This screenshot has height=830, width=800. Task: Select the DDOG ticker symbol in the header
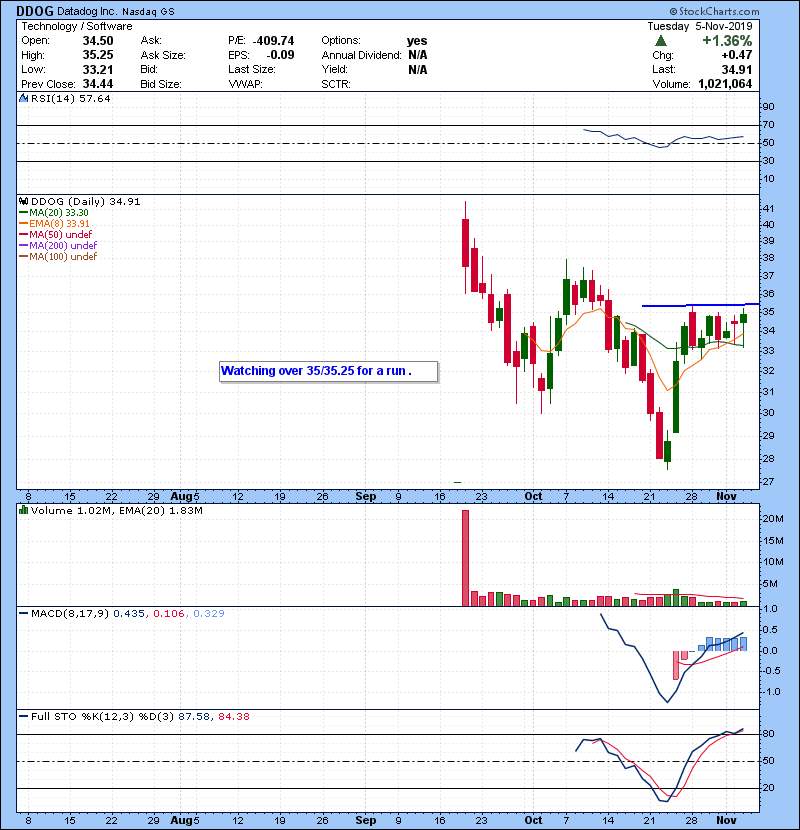pyautogui.click(x=35, y=11)
